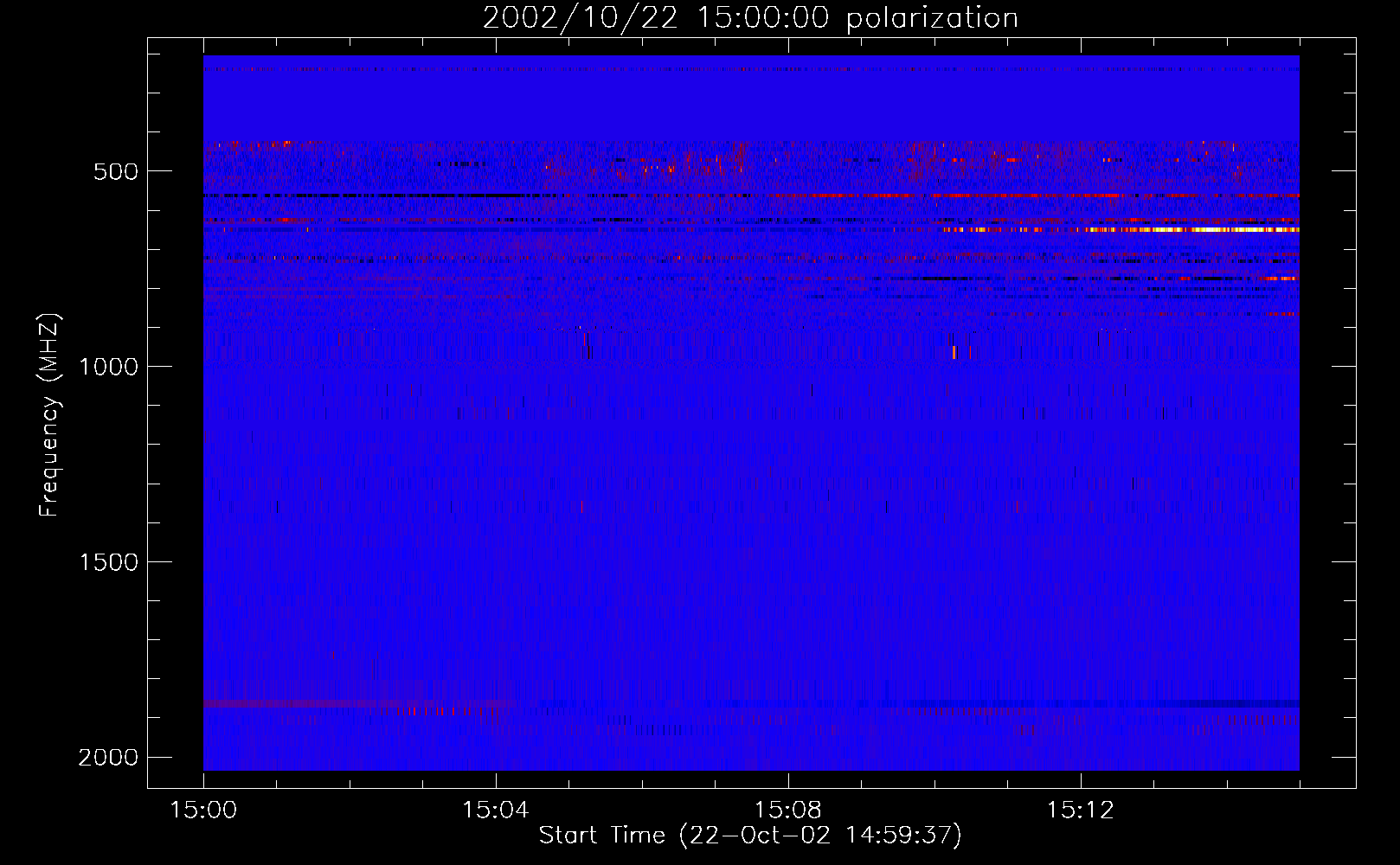
Task: Click the 2000 frequency tick label
Action: click(x=108, y=758)
